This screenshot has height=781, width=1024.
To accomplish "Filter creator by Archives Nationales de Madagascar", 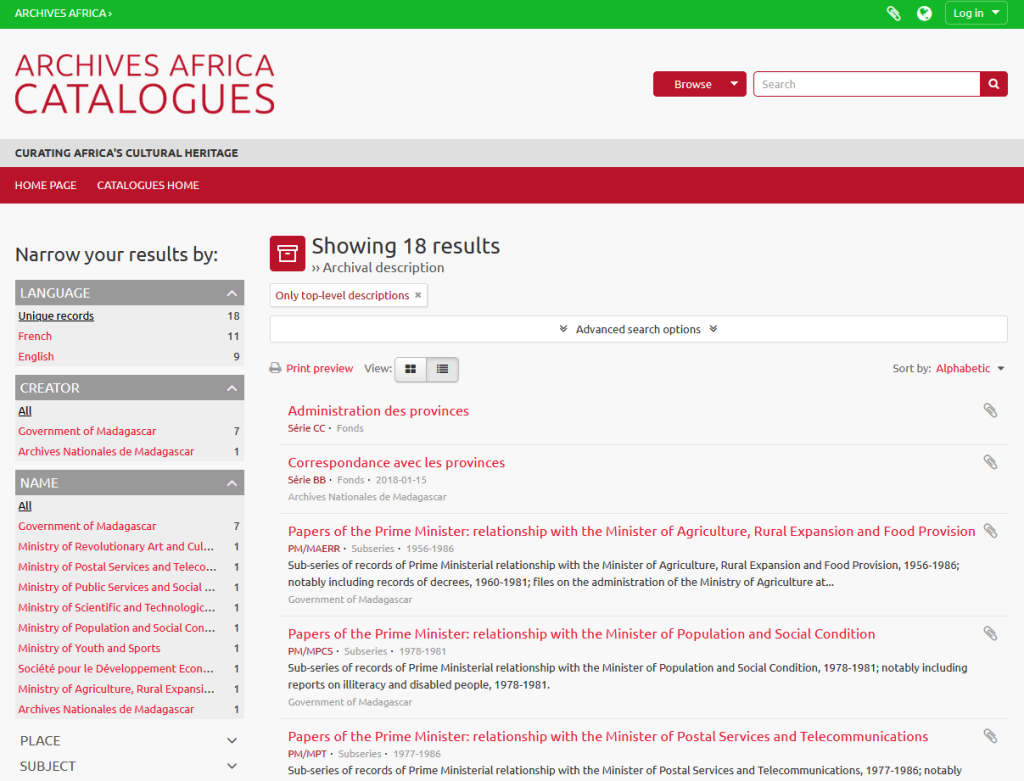I will 106,451.
